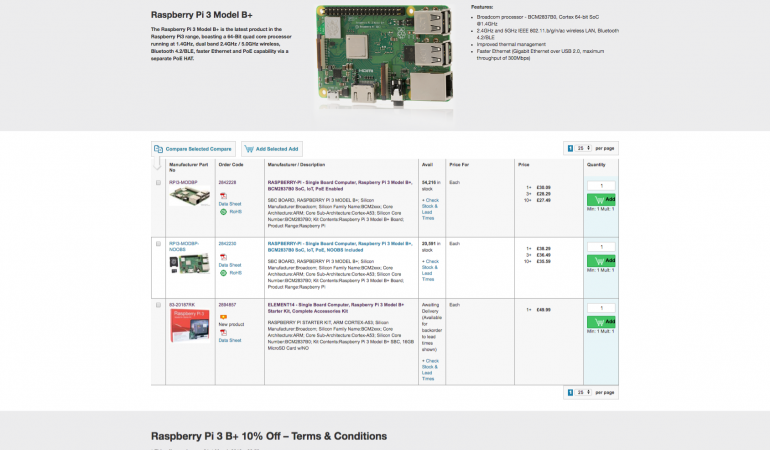Image resolution: width=770 pixels, height=450 pixels.
Task: Tick checkbox for RPI3-MODBP product row
Action: point(158,183)
